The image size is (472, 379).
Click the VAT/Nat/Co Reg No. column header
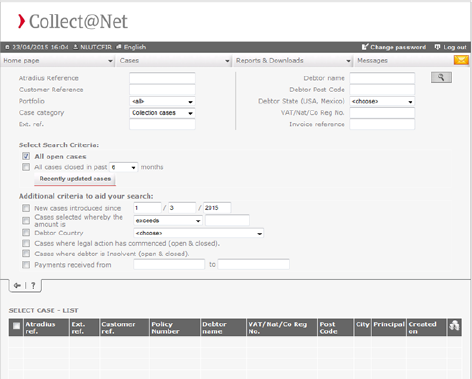(x=282, y=327)
